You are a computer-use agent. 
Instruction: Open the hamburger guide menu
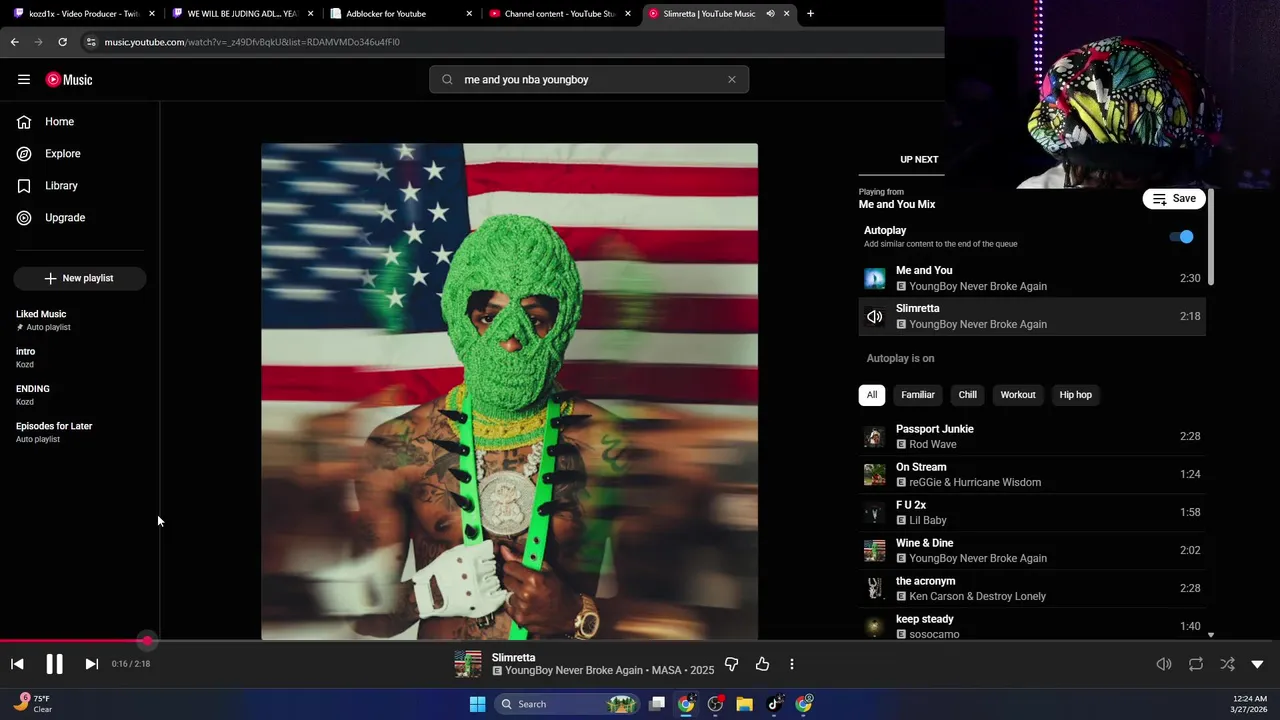[x=24, y=79]
